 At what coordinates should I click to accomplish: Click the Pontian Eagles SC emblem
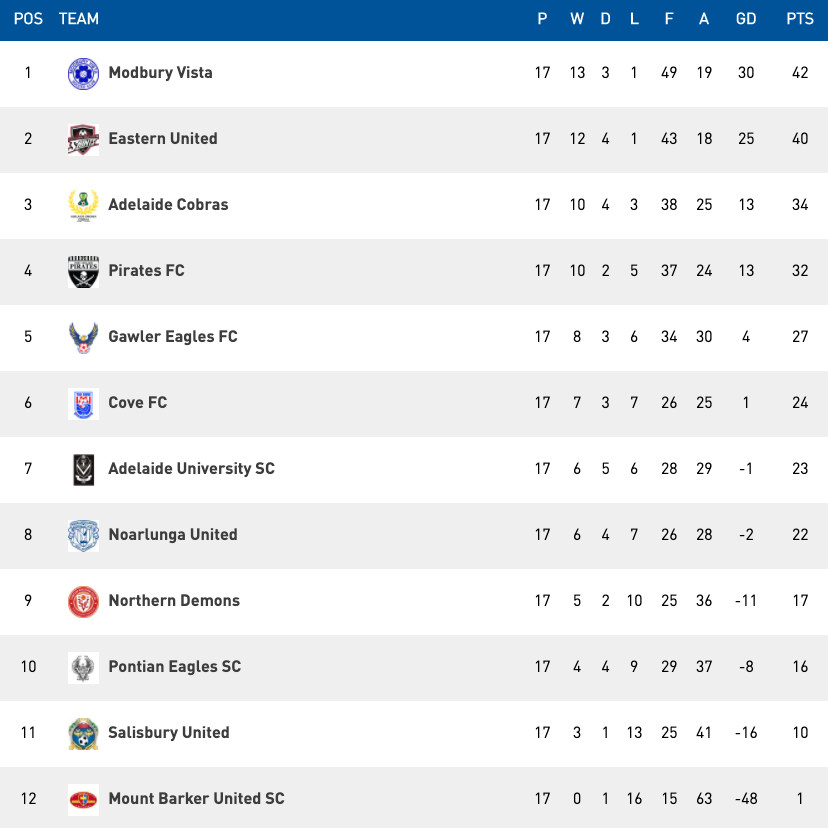(x=83, y=667)
